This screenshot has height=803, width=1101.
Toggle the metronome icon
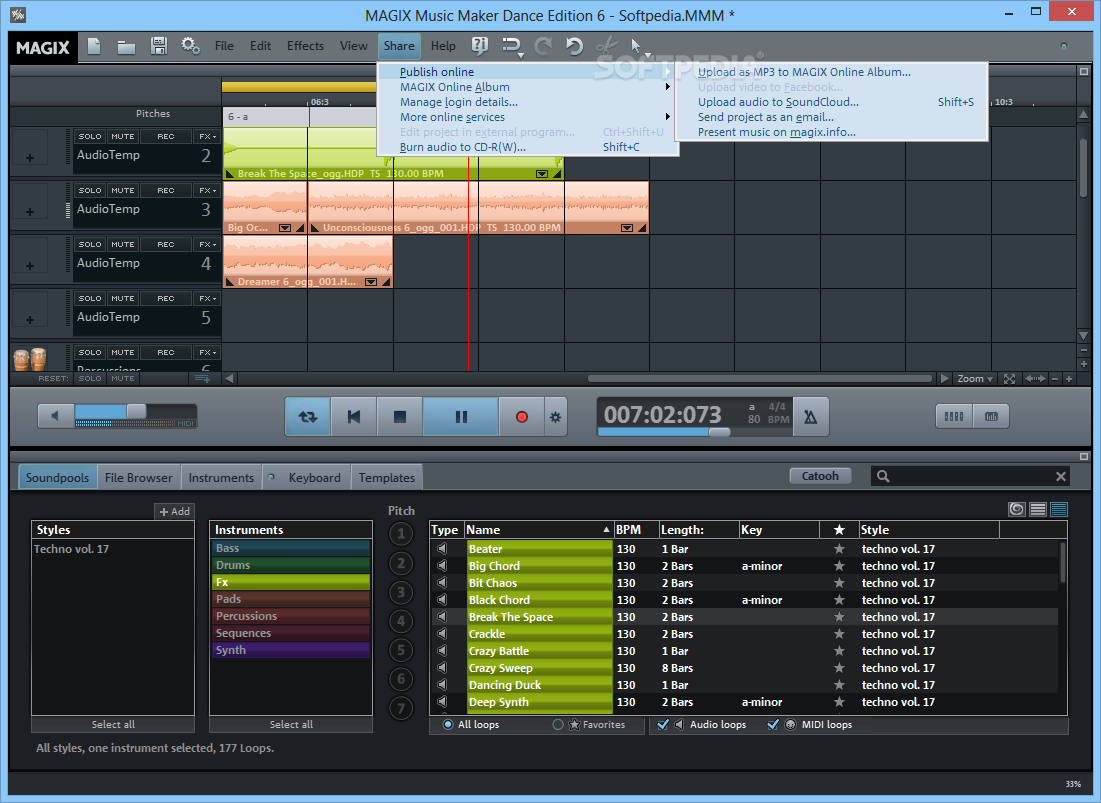(810, 417)
